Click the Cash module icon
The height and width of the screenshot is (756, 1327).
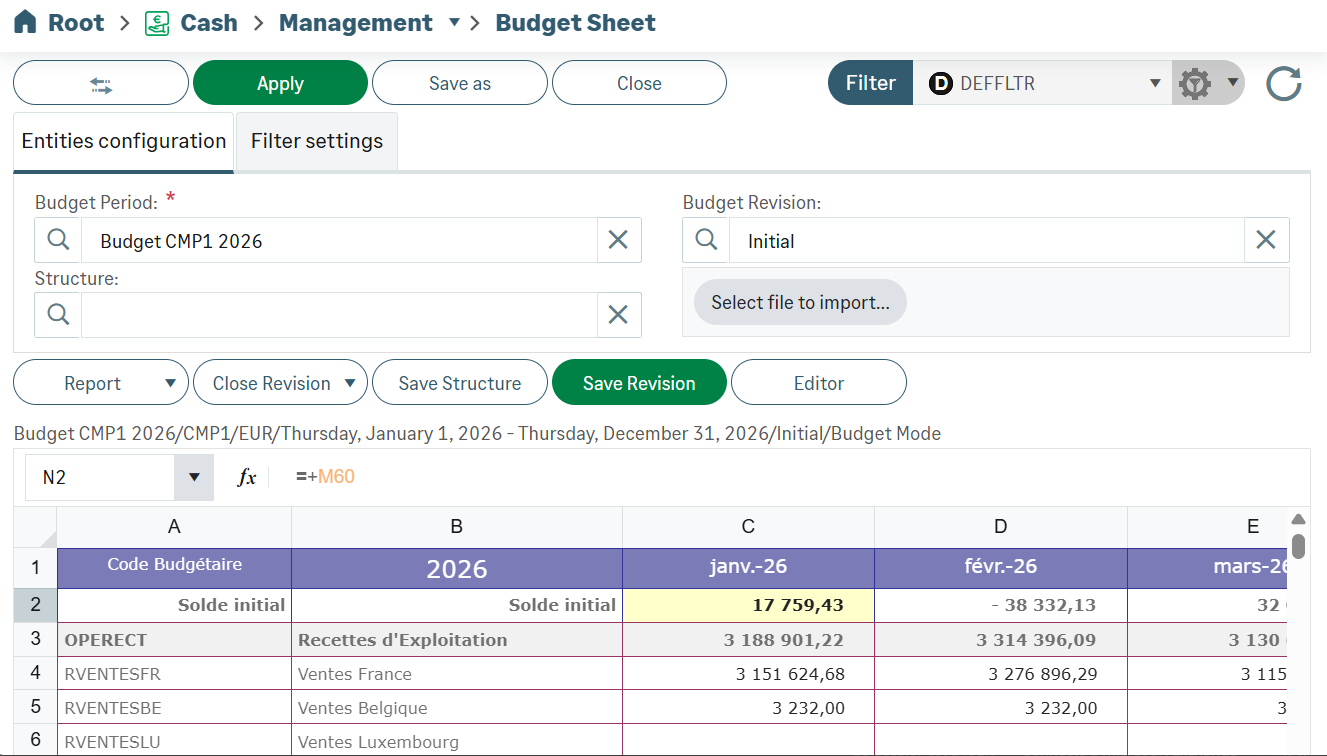coord(157,23)
